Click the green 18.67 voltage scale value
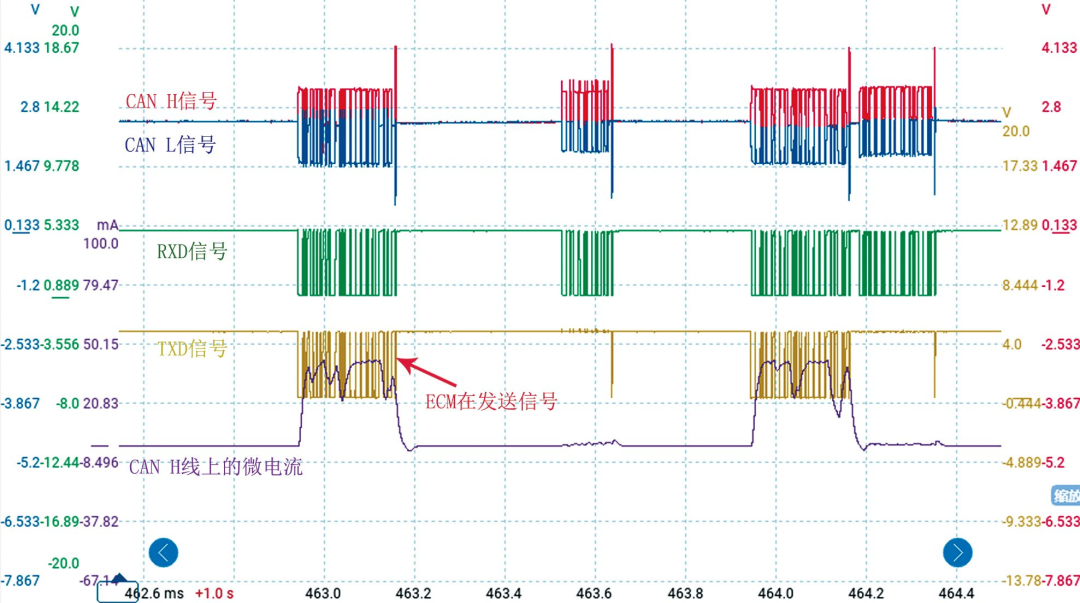This screenshot has height=603, width=1080. [62, 48]
